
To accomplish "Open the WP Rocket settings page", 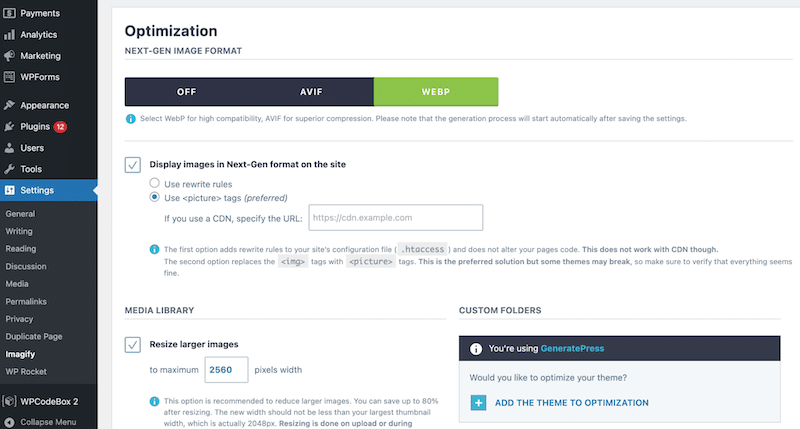I will [26, 371].
